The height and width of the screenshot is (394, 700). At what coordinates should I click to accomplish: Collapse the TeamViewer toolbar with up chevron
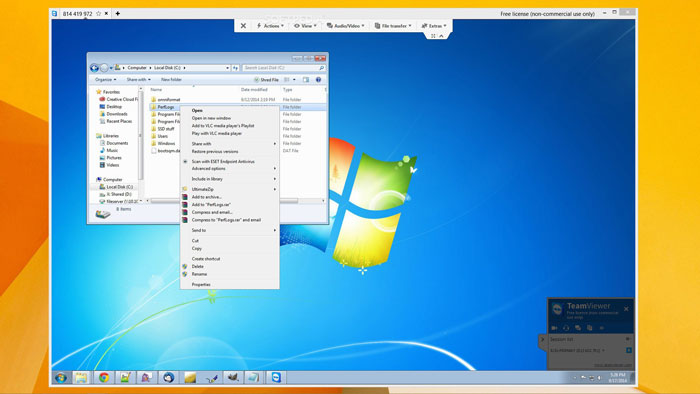tap(442, 36)
